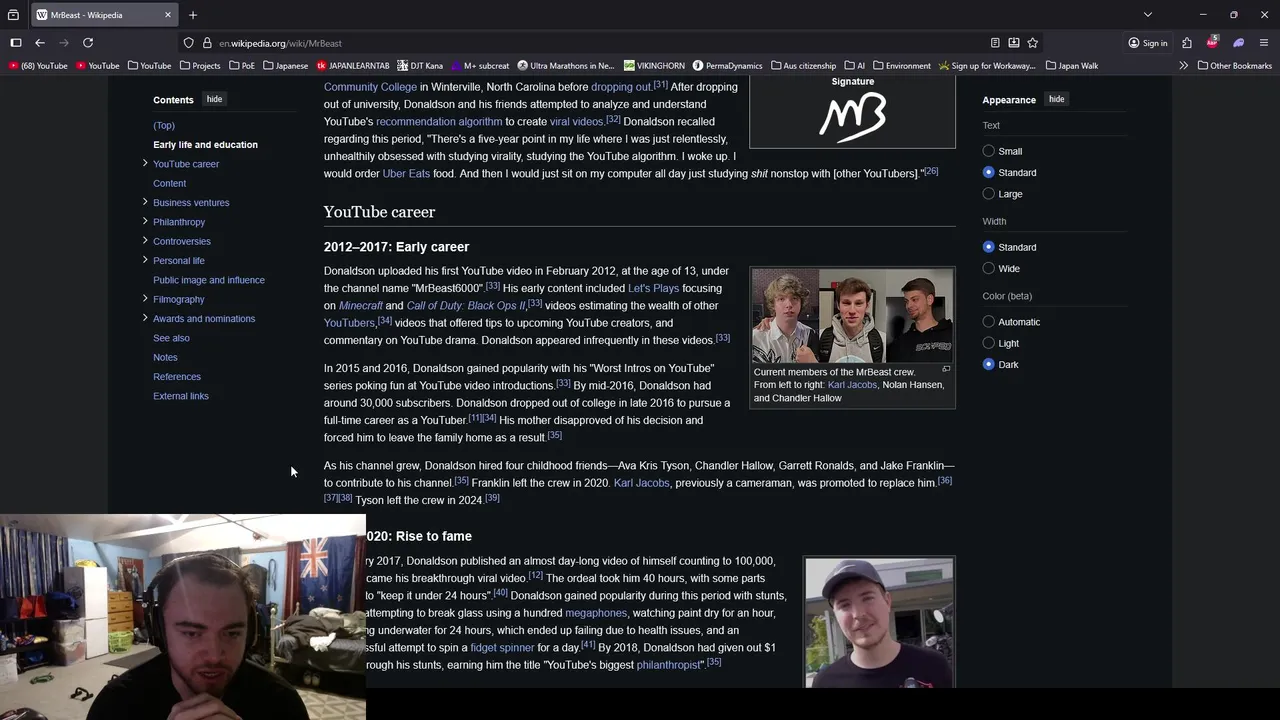Open the VIKINGHORN bookmark
The height and width of the screenshot is (720, 1280).
654,66
